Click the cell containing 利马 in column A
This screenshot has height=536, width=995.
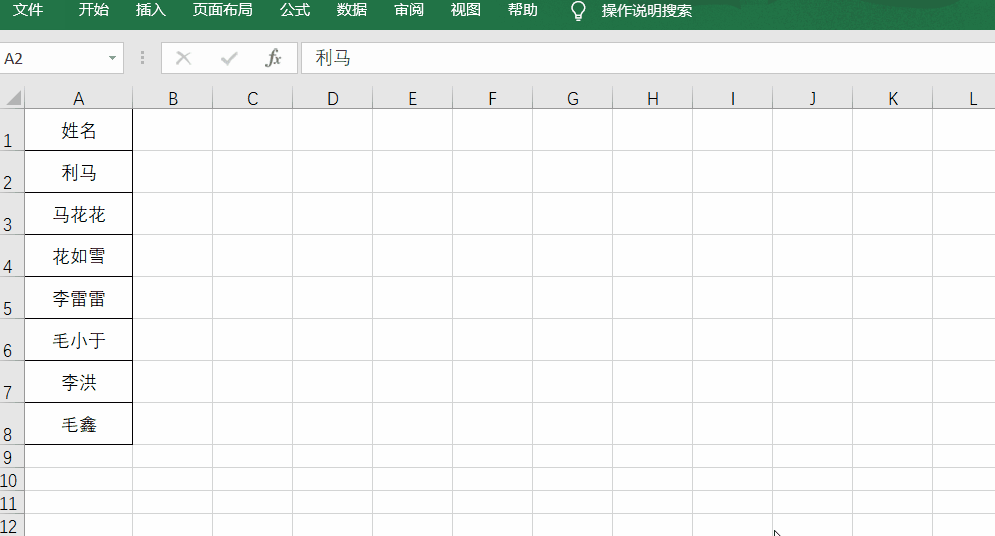pyautogui.click(x=79, y=172)
